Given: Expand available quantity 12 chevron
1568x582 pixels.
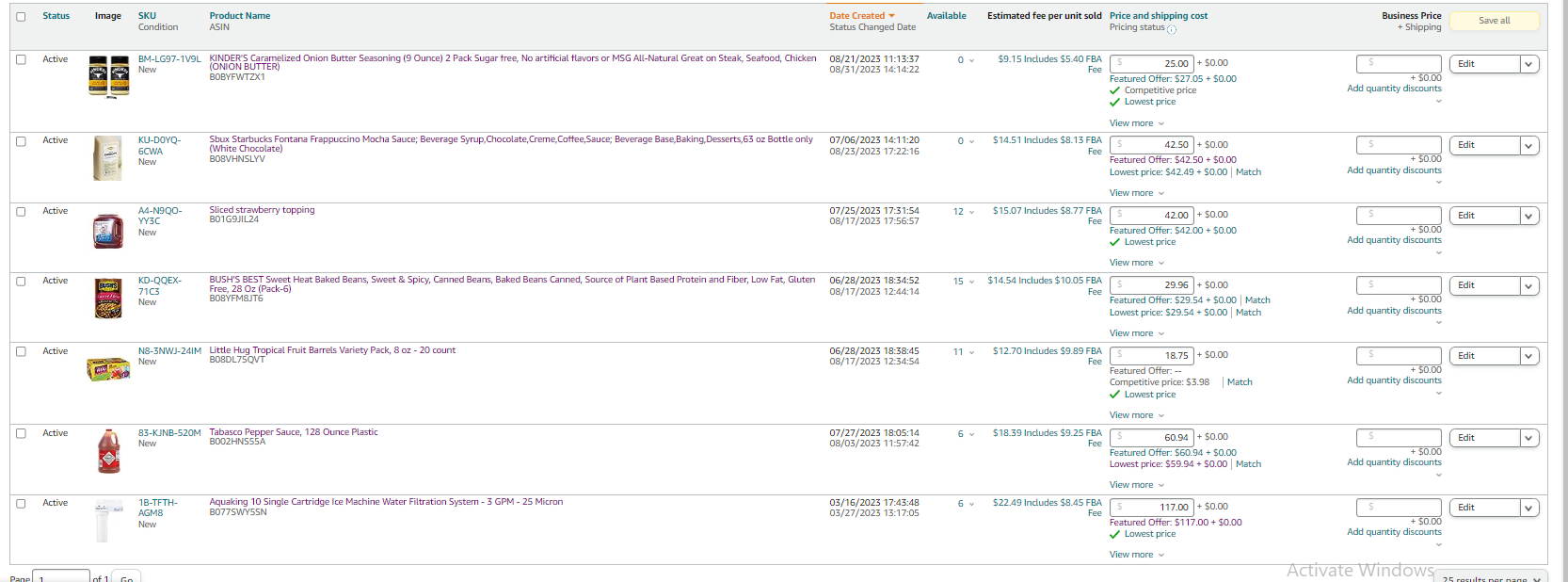Looking at the screenshot, I should click(971, 212).
